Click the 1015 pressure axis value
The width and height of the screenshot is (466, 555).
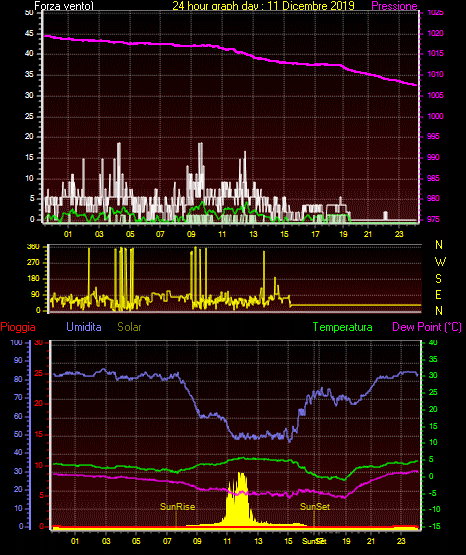click(436, 53)
